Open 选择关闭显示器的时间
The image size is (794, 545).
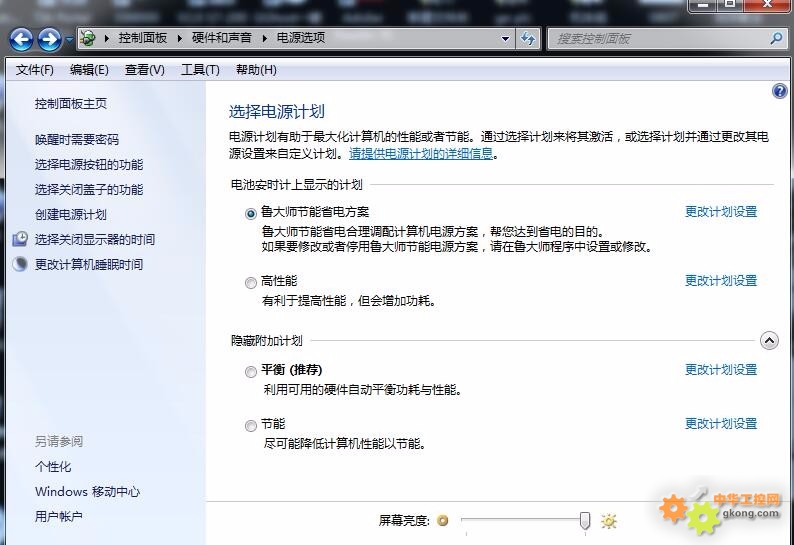coord(95,240)
